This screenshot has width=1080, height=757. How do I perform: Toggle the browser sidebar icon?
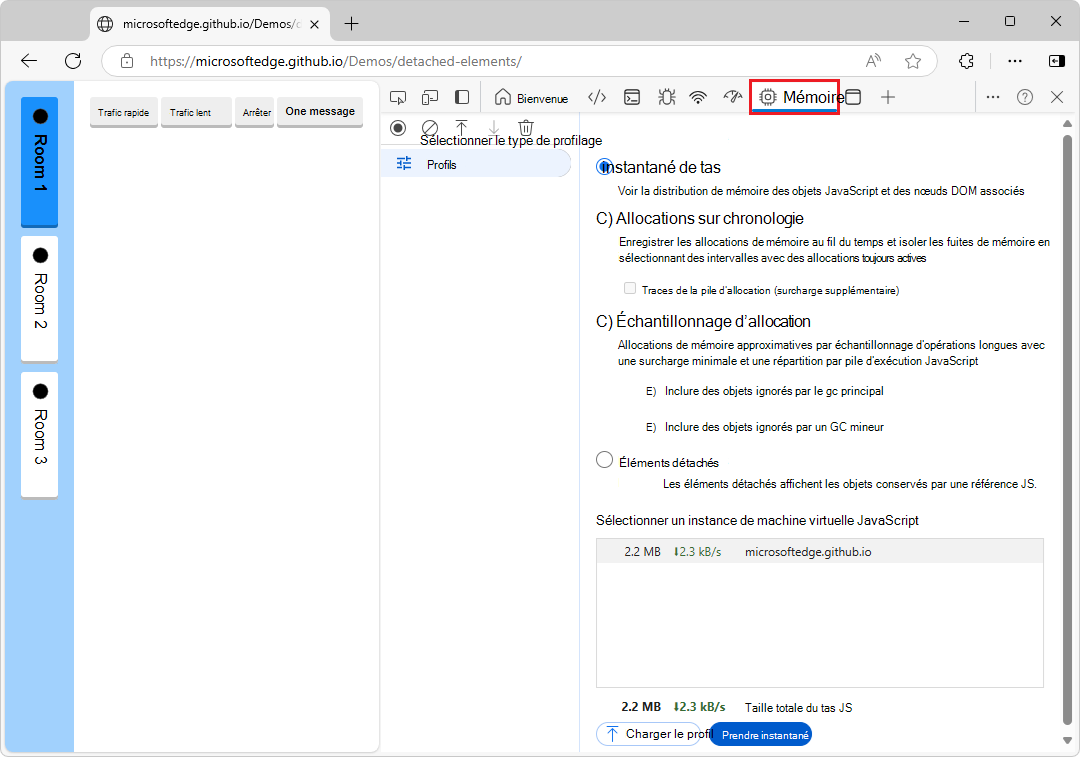coord(1057,61)
